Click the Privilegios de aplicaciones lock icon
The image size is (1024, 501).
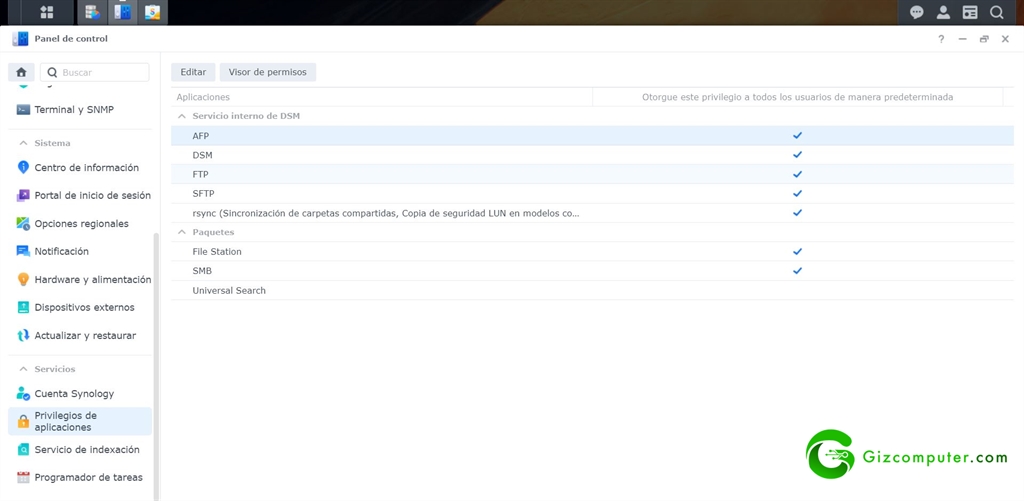24,421
